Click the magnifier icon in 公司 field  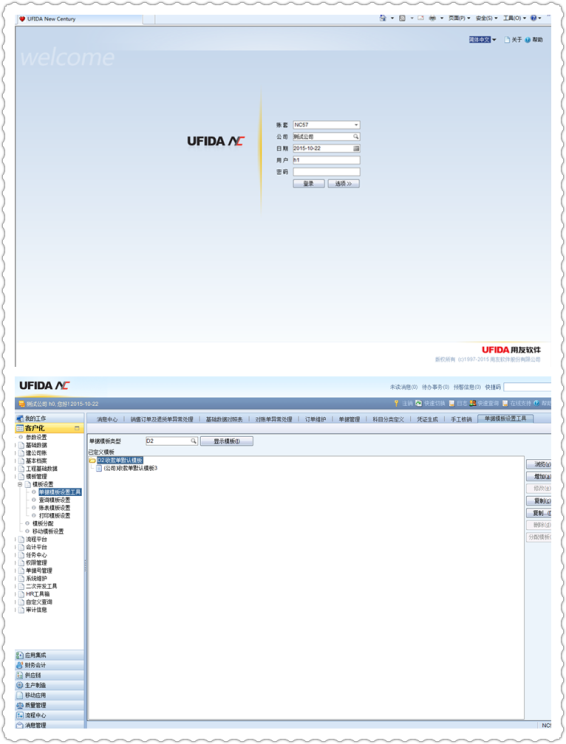point(356,137)
